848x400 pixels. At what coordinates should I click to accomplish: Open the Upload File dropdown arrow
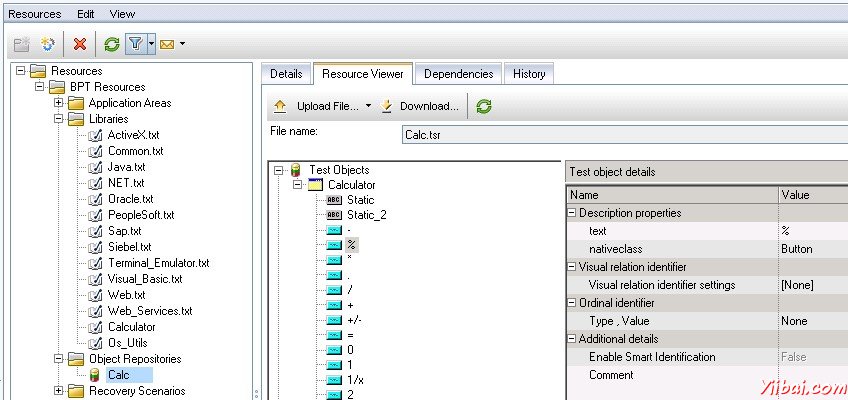(368, 106)
